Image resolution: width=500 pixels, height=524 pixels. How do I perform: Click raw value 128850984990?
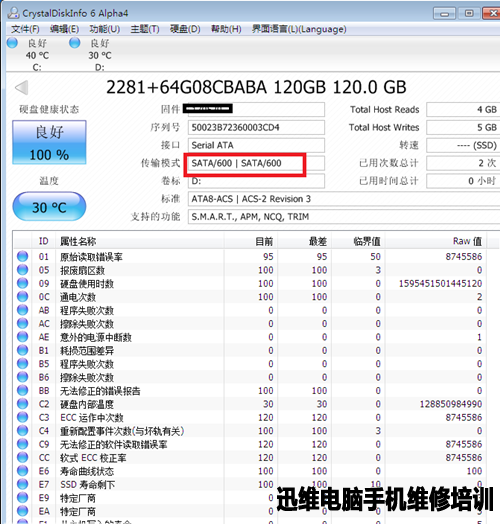[x=451, y=404]
